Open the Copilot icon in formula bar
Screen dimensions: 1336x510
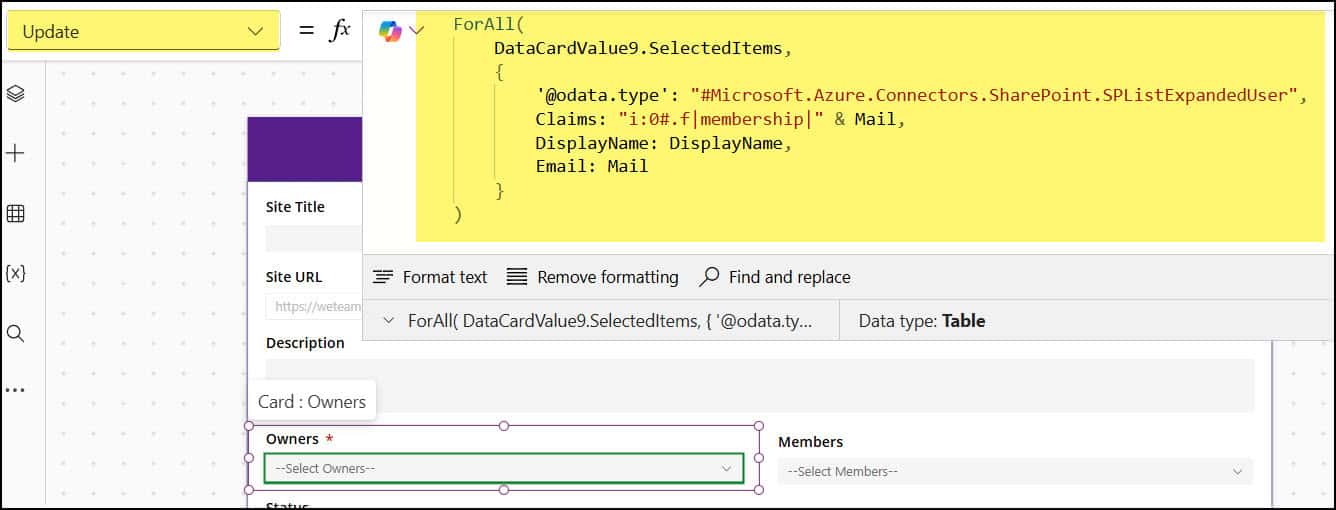(x=390, y=31)
